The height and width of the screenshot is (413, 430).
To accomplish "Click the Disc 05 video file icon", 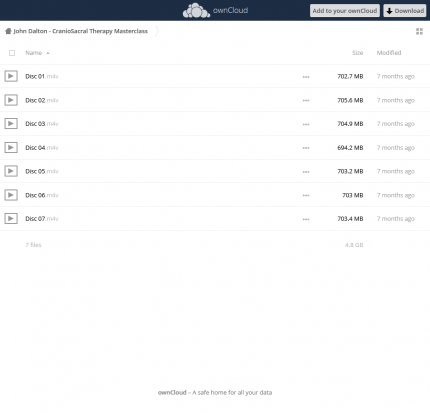I will coord(11,171).
